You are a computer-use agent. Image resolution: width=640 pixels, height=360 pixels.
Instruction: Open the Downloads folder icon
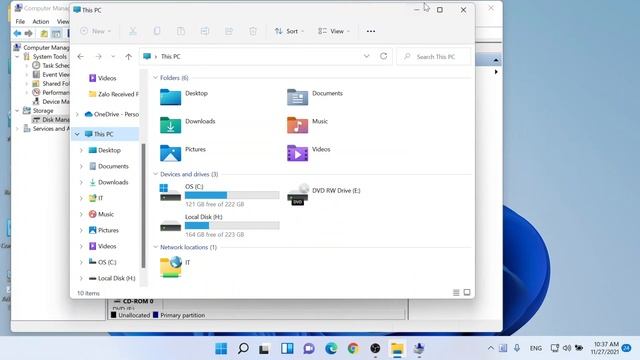(170, 125)
